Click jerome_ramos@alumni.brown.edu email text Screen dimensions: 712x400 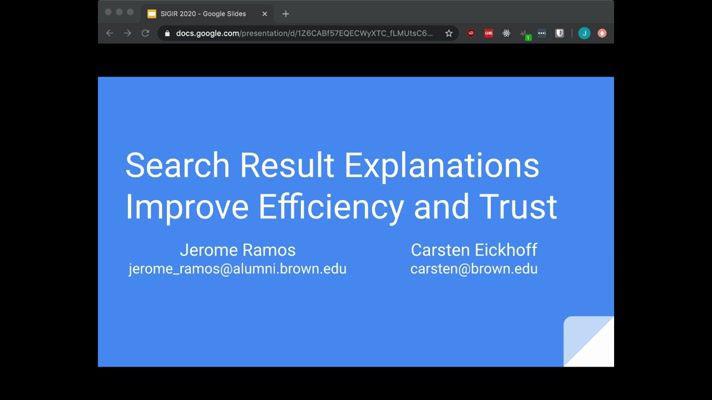pyautogui.click(x=238, y=269)
